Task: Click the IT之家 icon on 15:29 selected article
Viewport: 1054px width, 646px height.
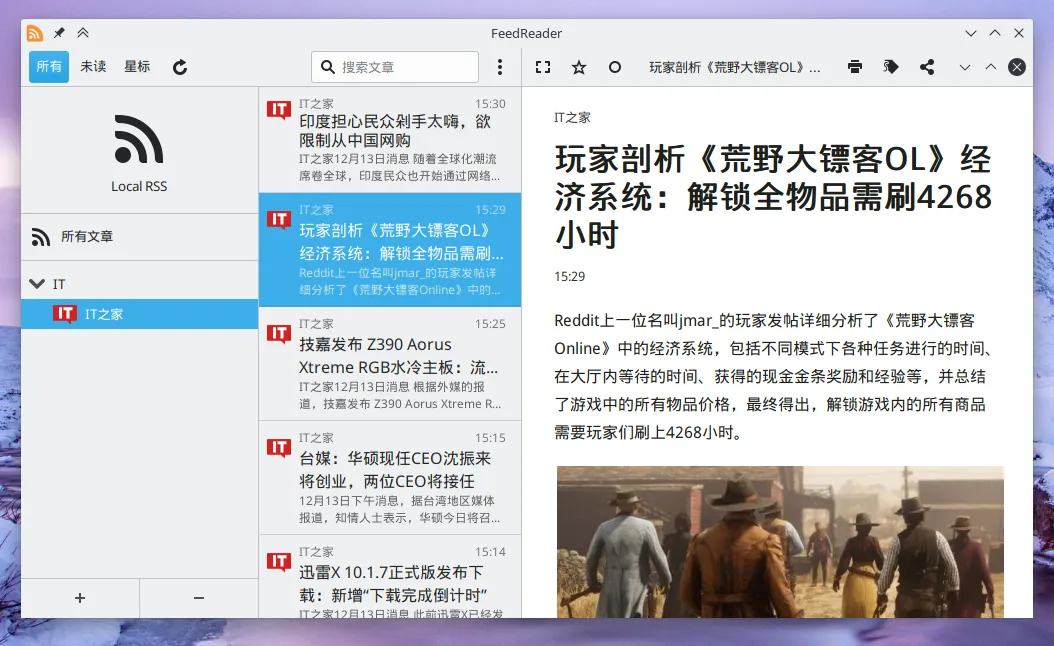Action: coord(278,220)
